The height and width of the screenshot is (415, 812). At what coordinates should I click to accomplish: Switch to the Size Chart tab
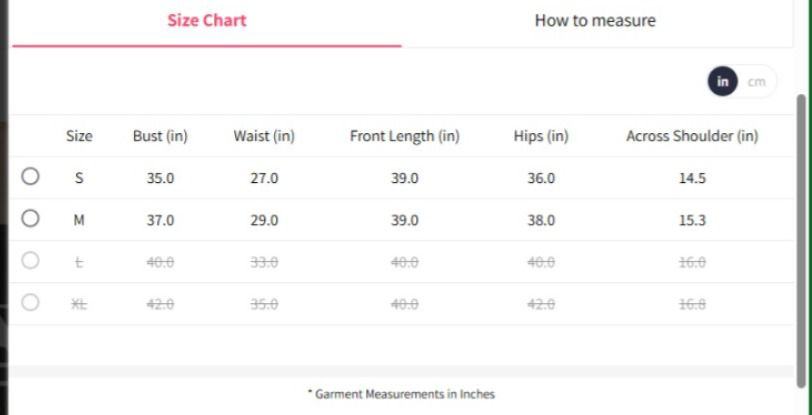(x=207, y=21)
